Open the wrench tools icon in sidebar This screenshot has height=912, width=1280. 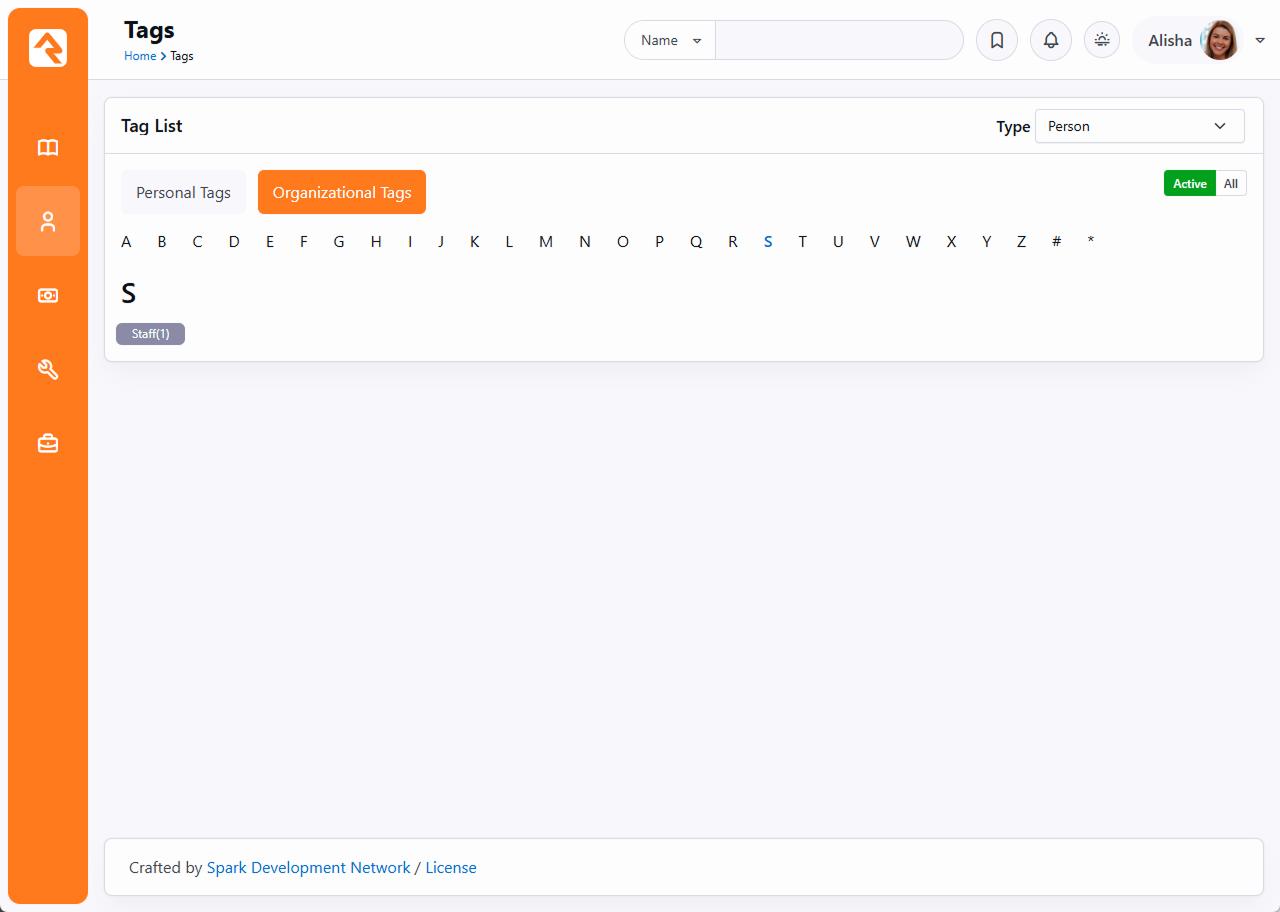point(48,369)
